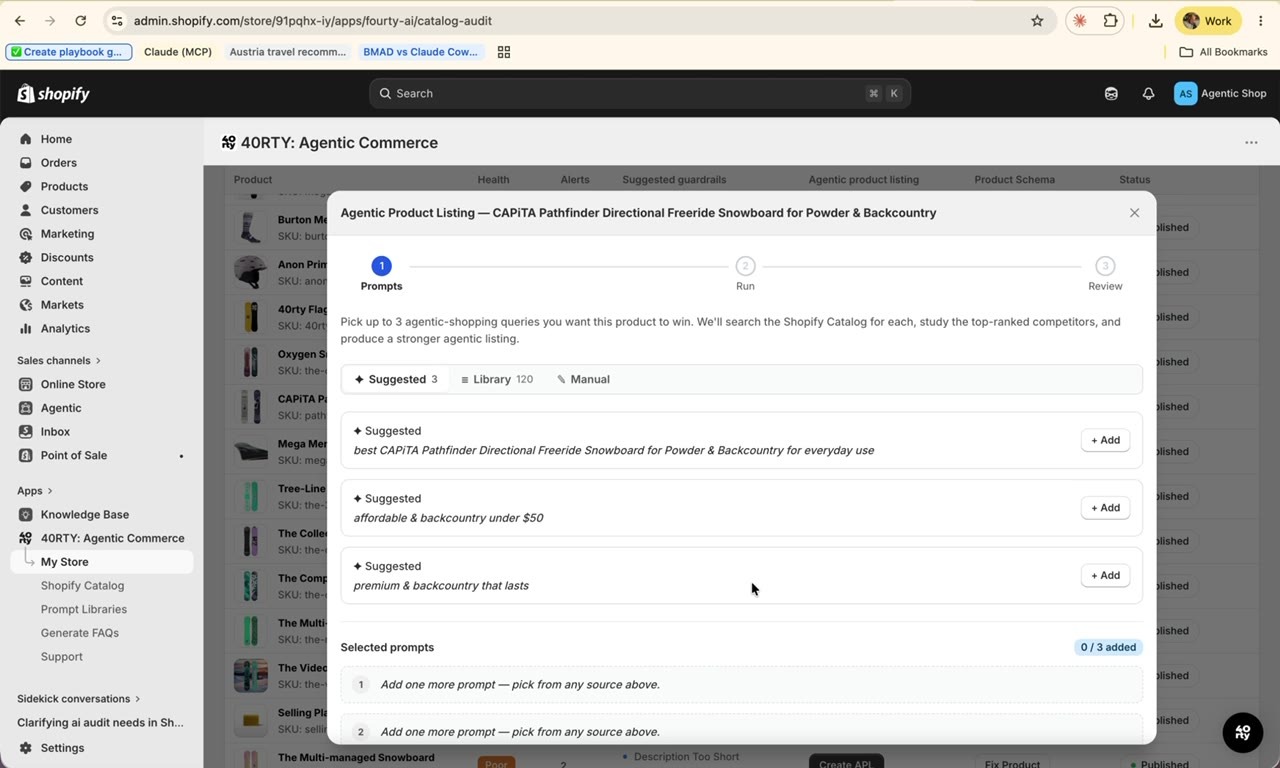Open Sidekick icon beside notification bell

point(1111,93)
